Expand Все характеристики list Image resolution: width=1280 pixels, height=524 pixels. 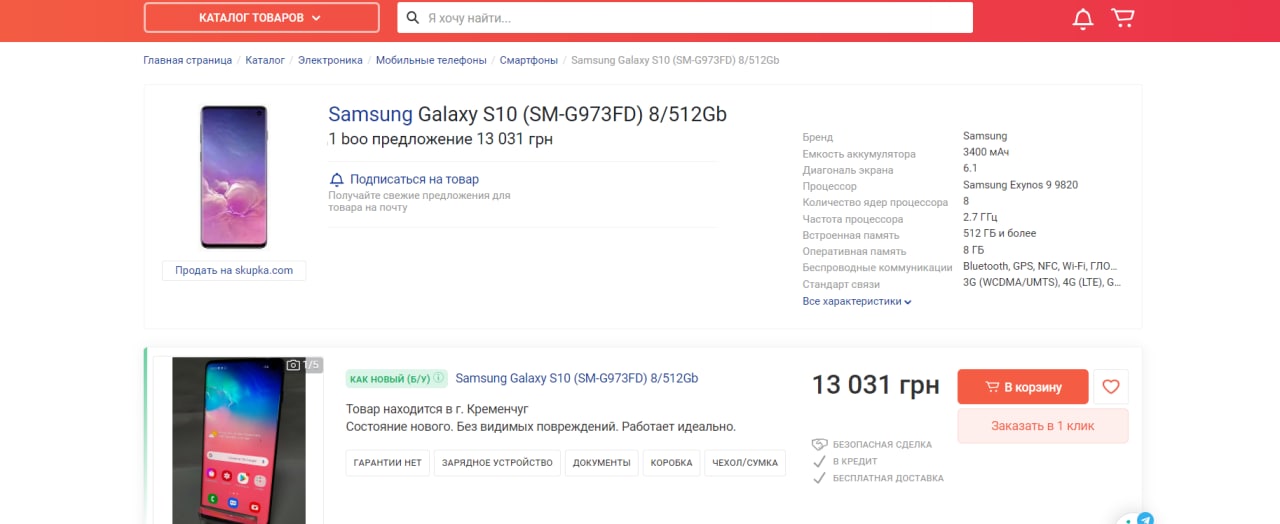(x=857, y=301)
